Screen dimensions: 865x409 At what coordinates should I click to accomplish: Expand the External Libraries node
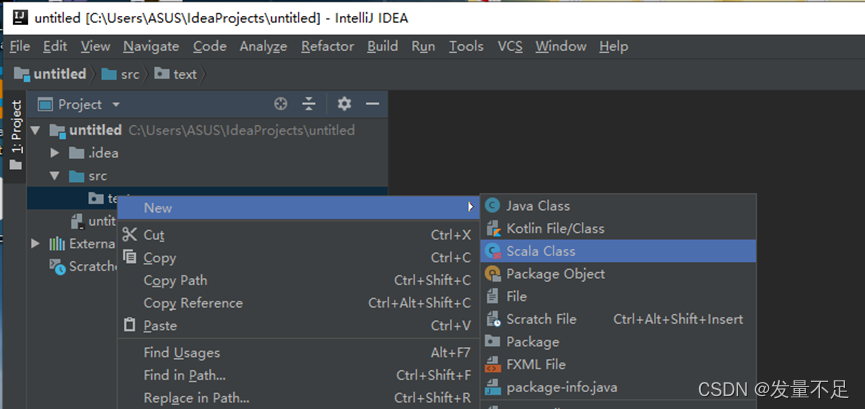click(x=36, y=243)
